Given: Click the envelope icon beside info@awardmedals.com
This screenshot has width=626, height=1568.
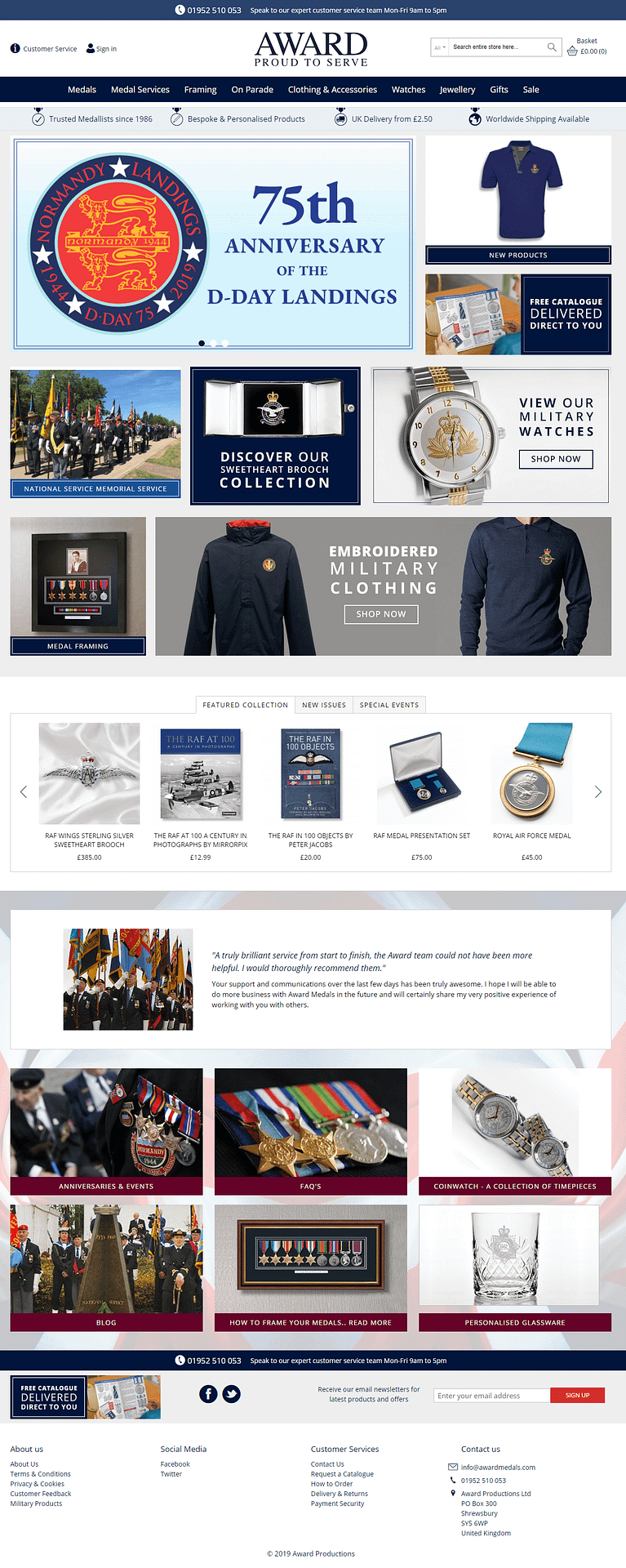Looking at the screenshot, I should pos(453,1467).
